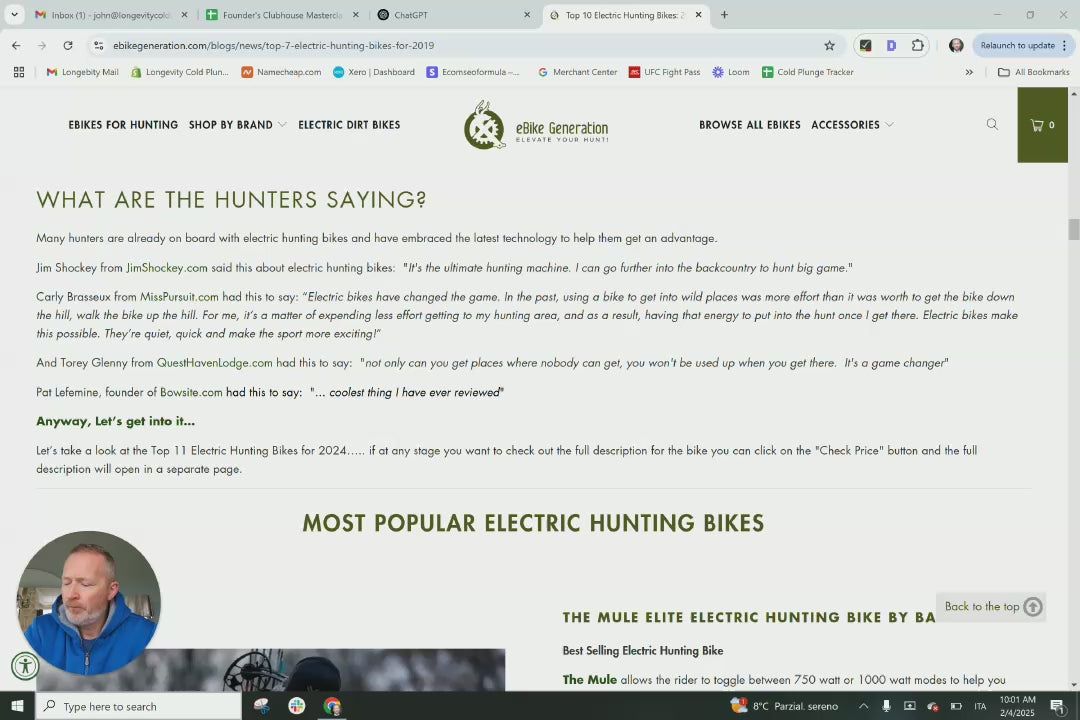The width and height of the screenshot is (1080, 720).
Task: Click the eBike Generation logo
Action: pyautogui.click(x=536, y=126)
